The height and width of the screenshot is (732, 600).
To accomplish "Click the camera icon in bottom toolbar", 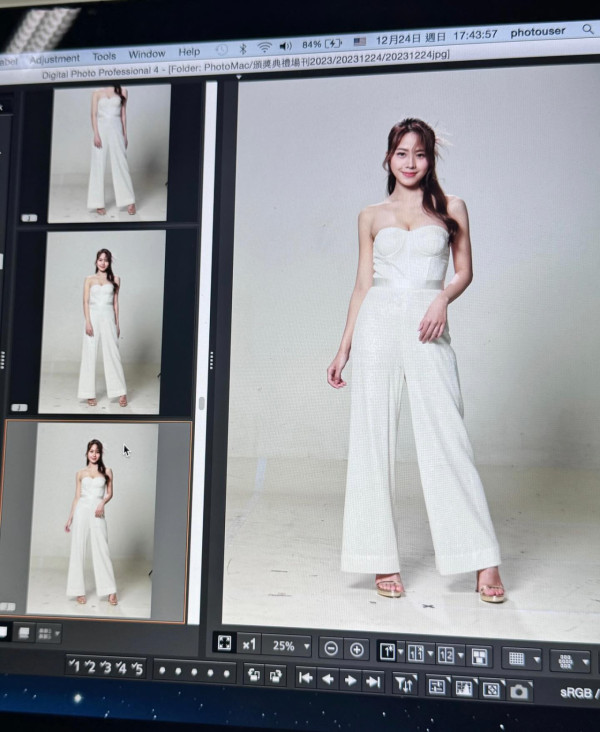I will 519,690.
